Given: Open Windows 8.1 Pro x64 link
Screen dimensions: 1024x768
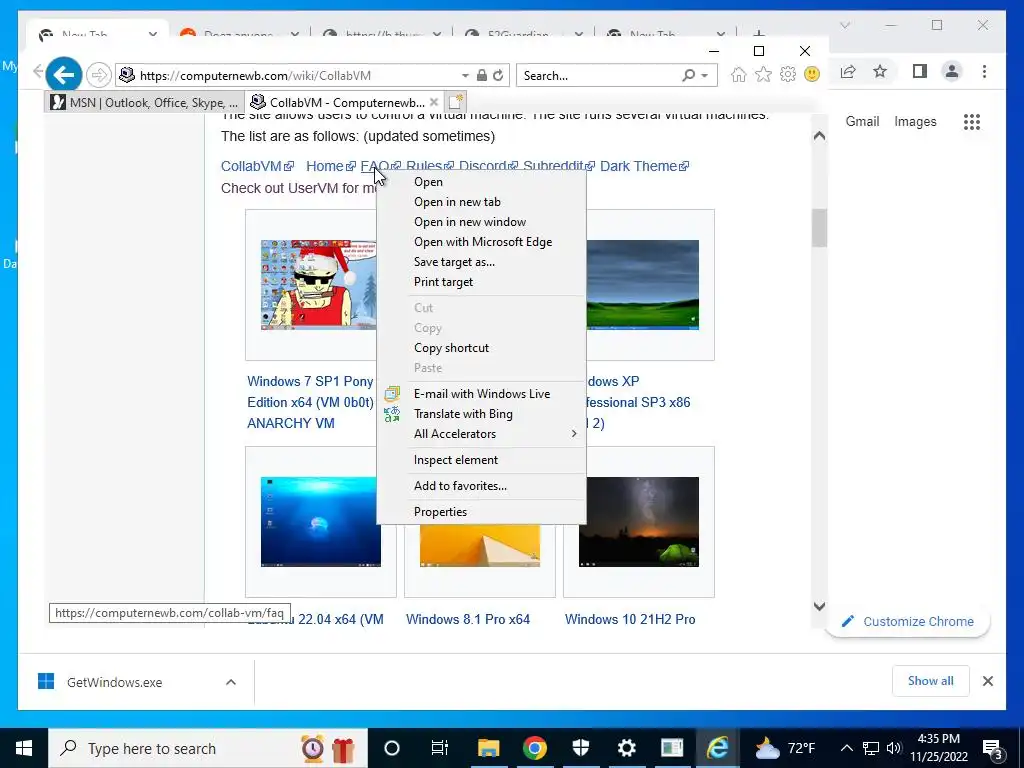Looking at the screenshot, I should click(468, 619).
